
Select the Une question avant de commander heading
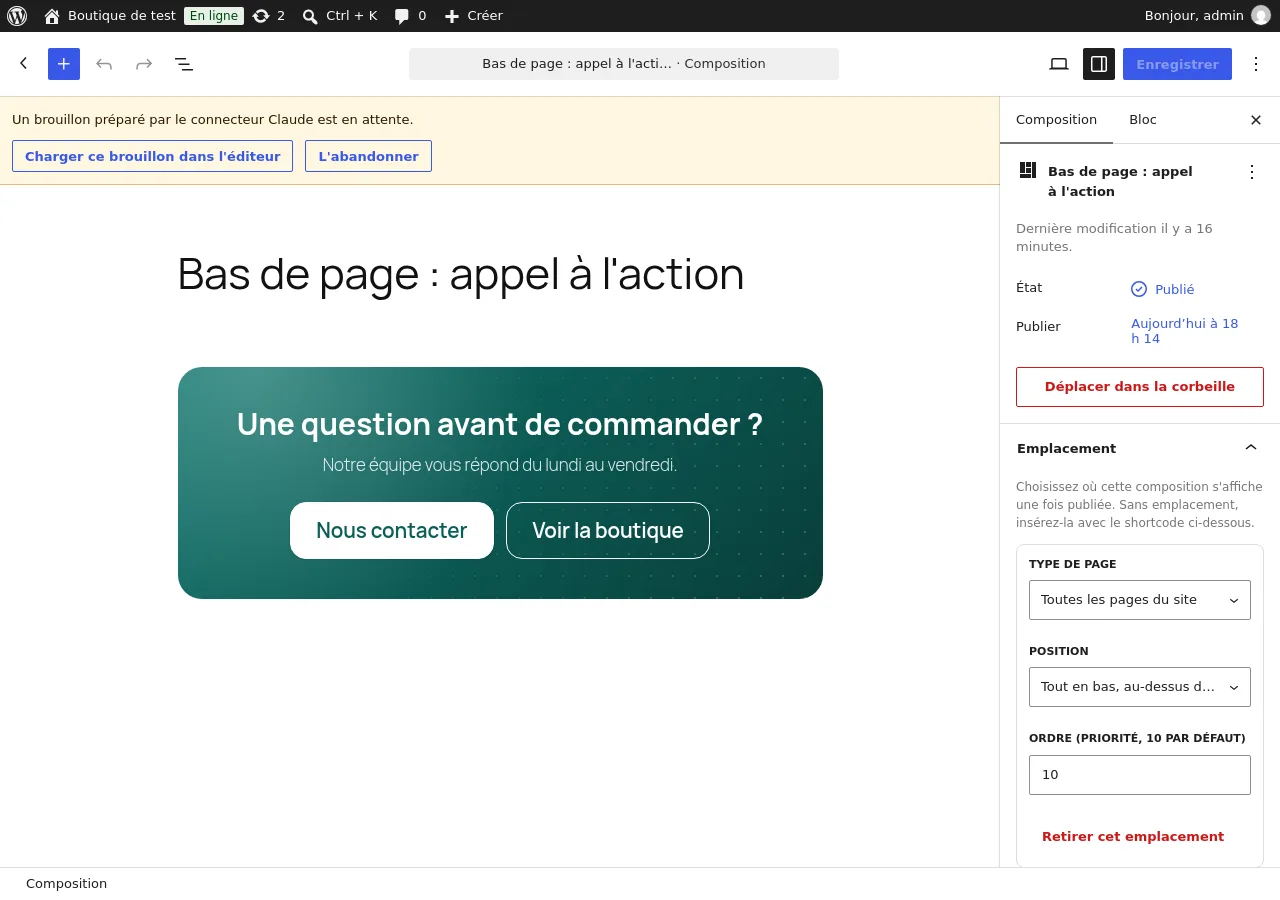point(500,424)
